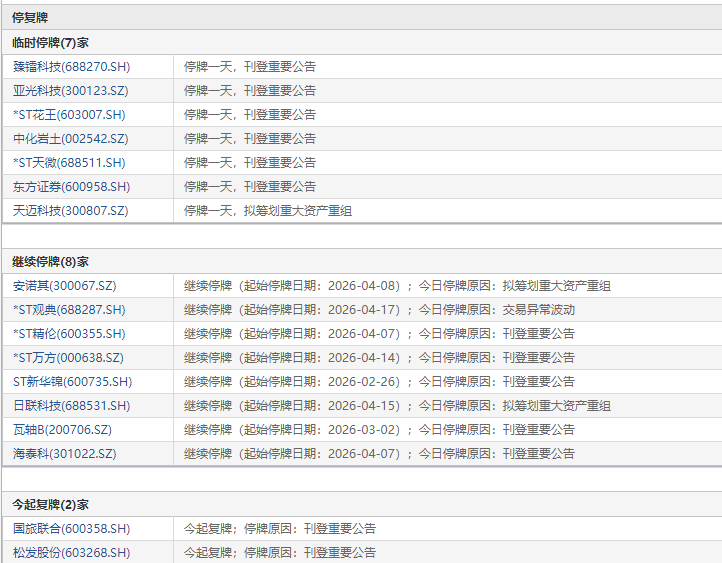Open 日联科技(688531.SH) stock link
Screen dimensions: 722x563
[71, 406]
